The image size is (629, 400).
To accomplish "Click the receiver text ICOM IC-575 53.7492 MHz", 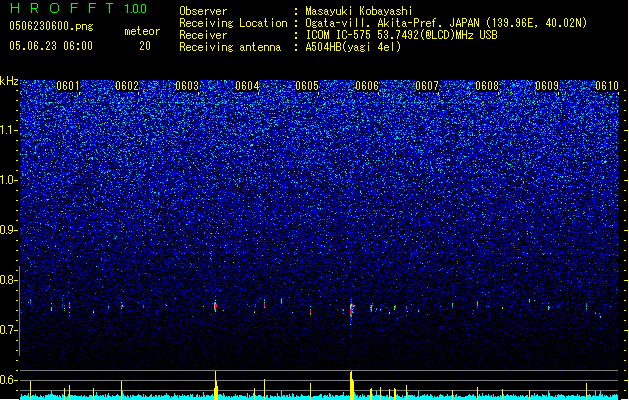I will (x=401, y=35).
